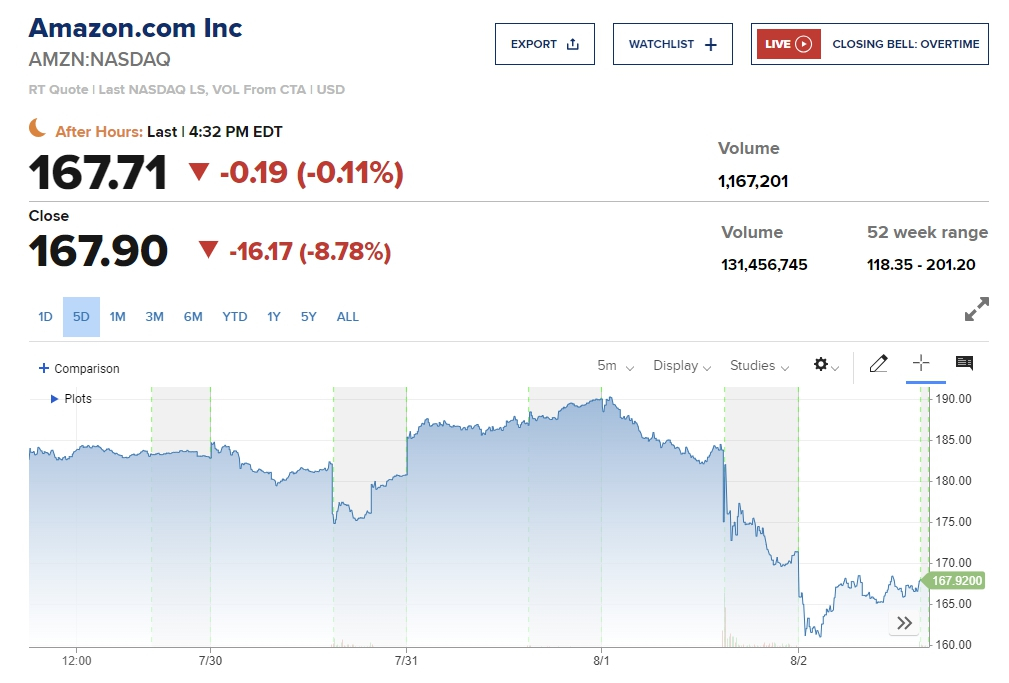Open the Display dropdown
This screenshot has height=683, width=1009.
pos(682,366)
